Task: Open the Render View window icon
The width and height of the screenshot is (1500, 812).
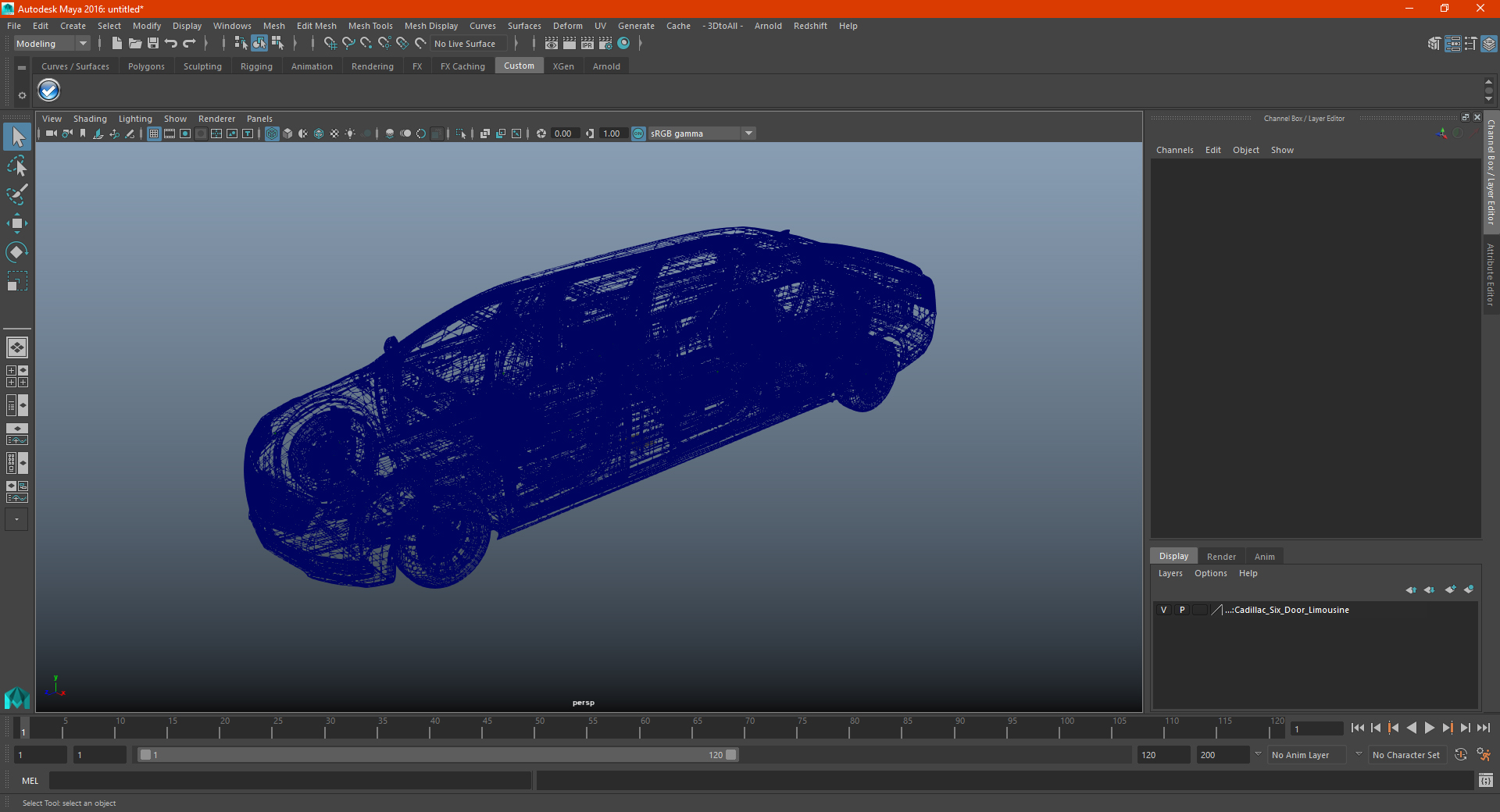Action: tap(552, 44)
